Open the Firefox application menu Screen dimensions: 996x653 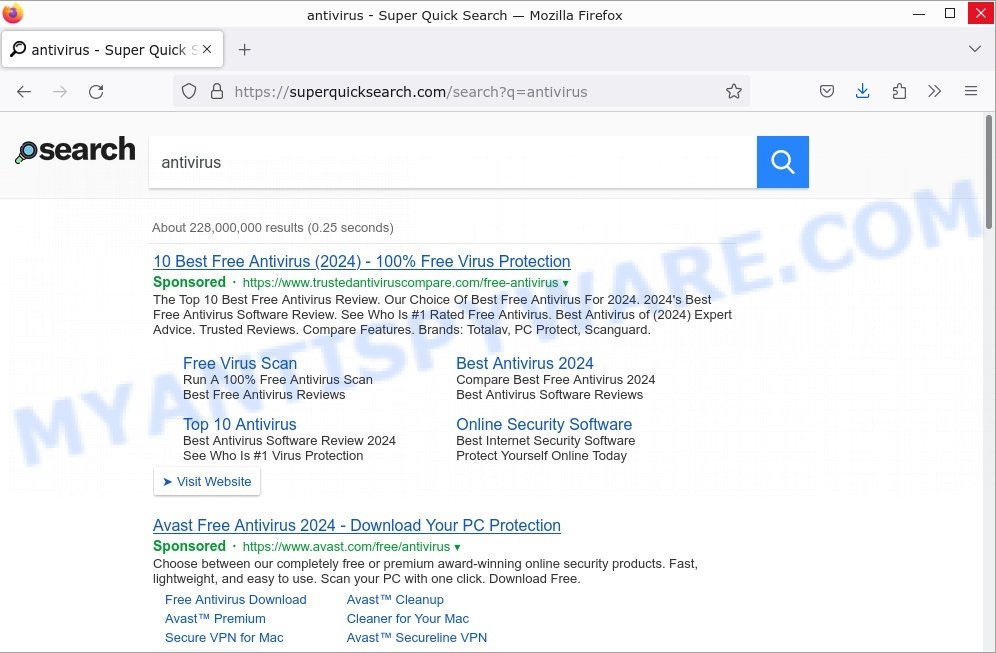coord(971,91)
